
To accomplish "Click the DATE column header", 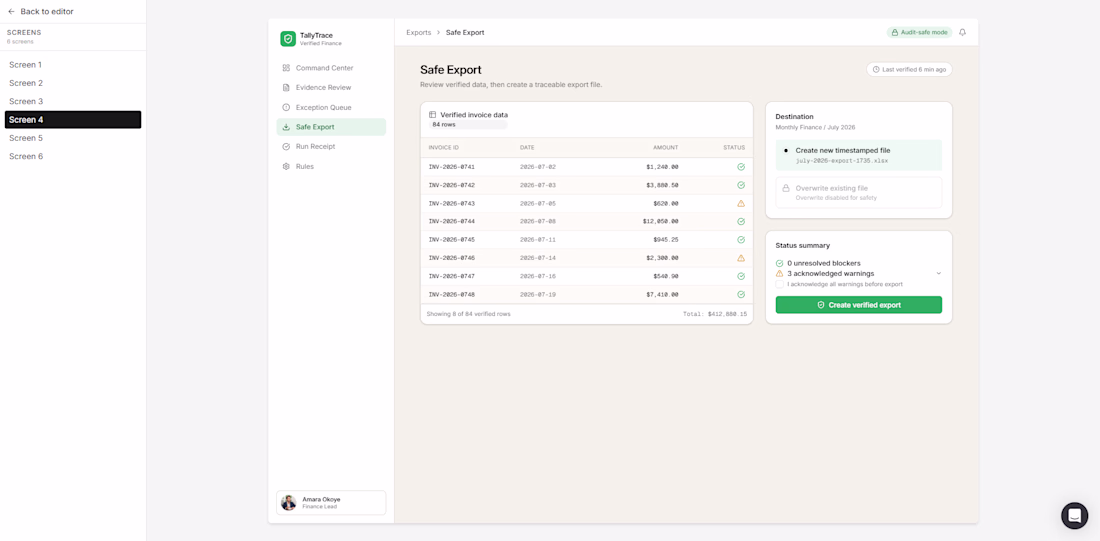I will pyautogui.click(x=527, y=147).
